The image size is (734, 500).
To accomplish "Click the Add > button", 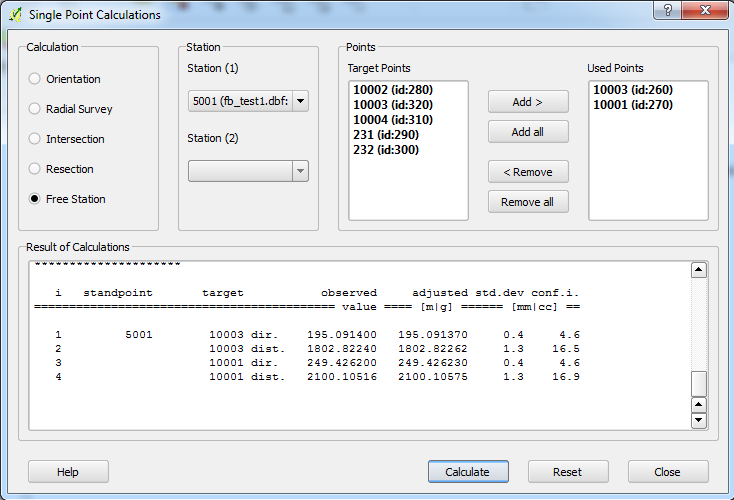I will point(528,102).
